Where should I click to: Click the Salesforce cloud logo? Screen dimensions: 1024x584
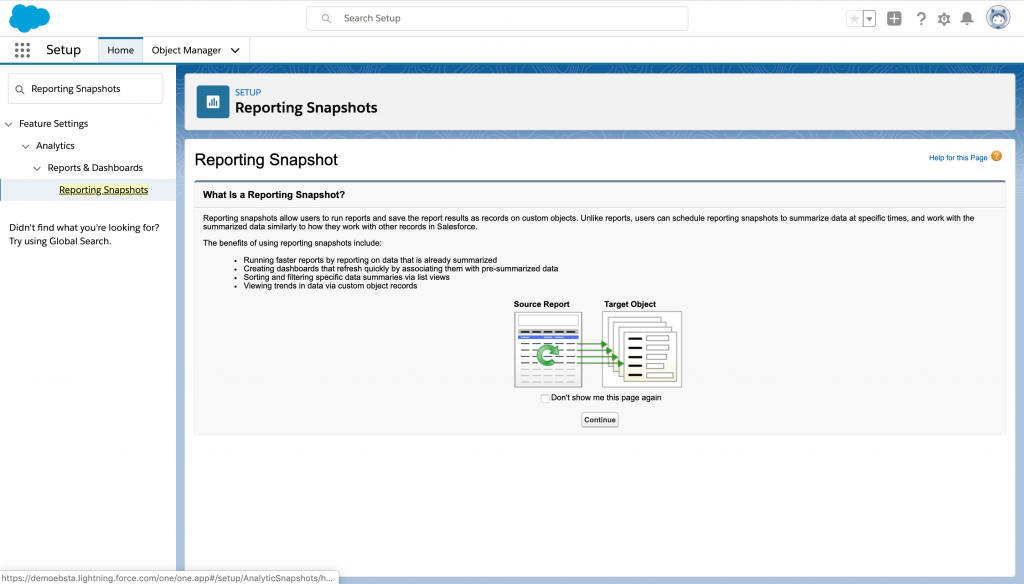click(30, 18)
